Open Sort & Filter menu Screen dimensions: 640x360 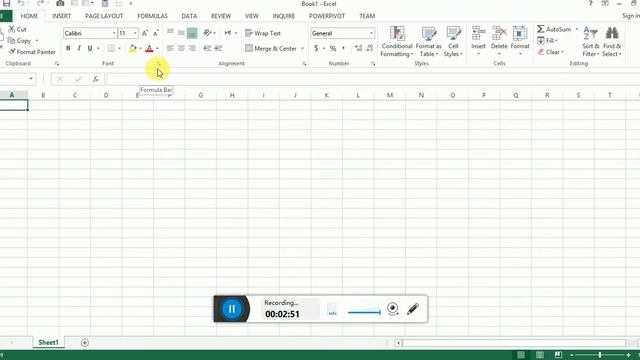pyautogui.click(x=591, y=41)
